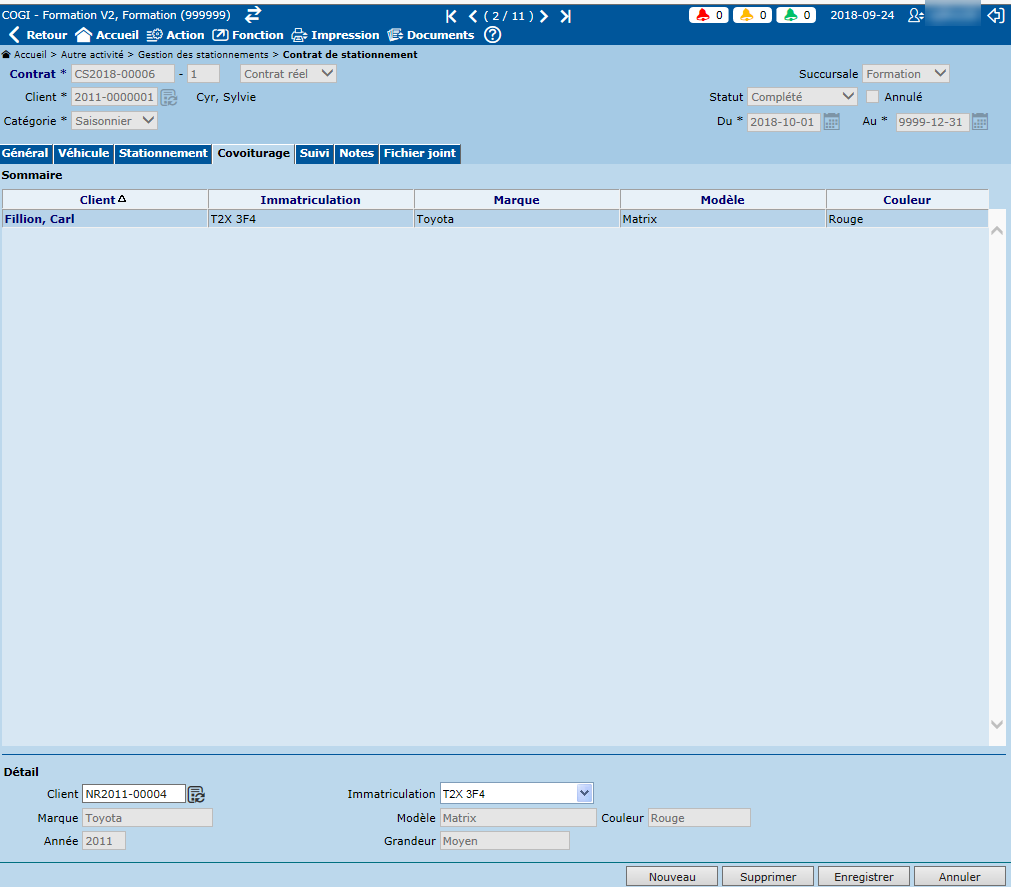Screen dimensions: 1011x887
Task: Click the swap arrows icon beside Formation title
Action: [253, 14]
